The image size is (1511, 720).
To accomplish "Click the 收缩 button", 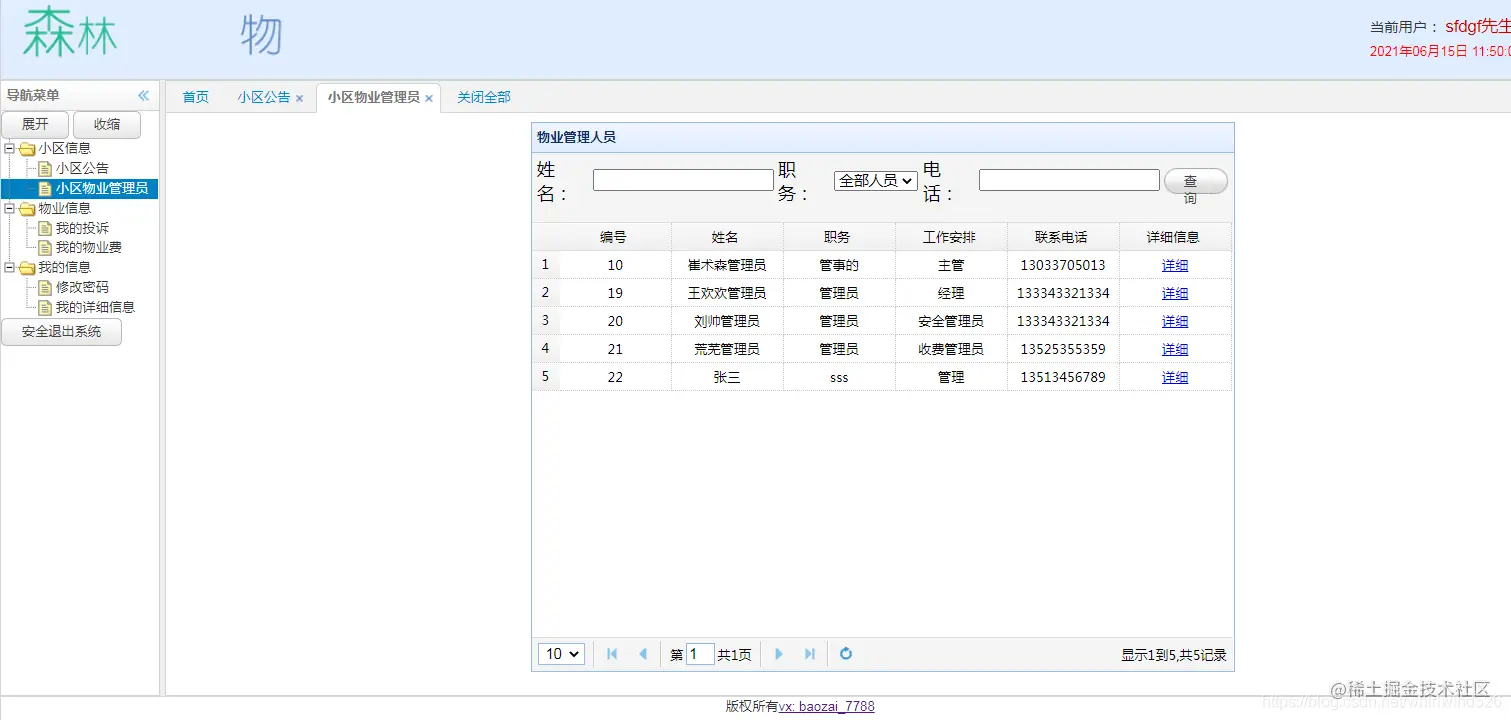I will [x=107, y=125].
